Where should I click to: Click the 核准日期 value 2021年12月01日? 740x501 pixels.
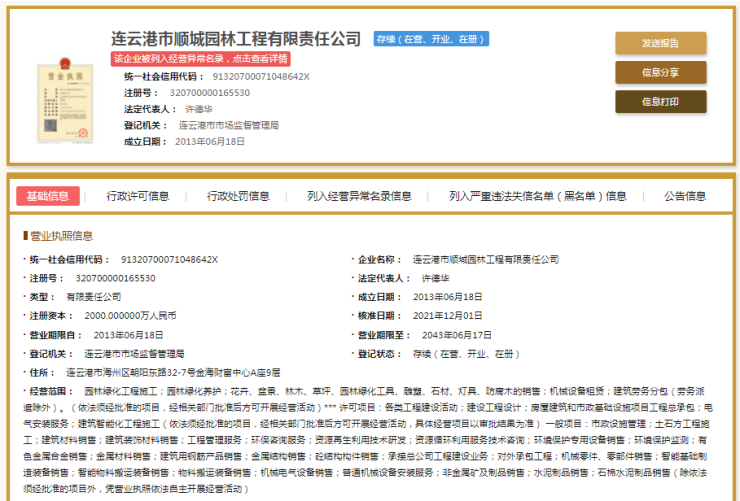tap(448, 315)
